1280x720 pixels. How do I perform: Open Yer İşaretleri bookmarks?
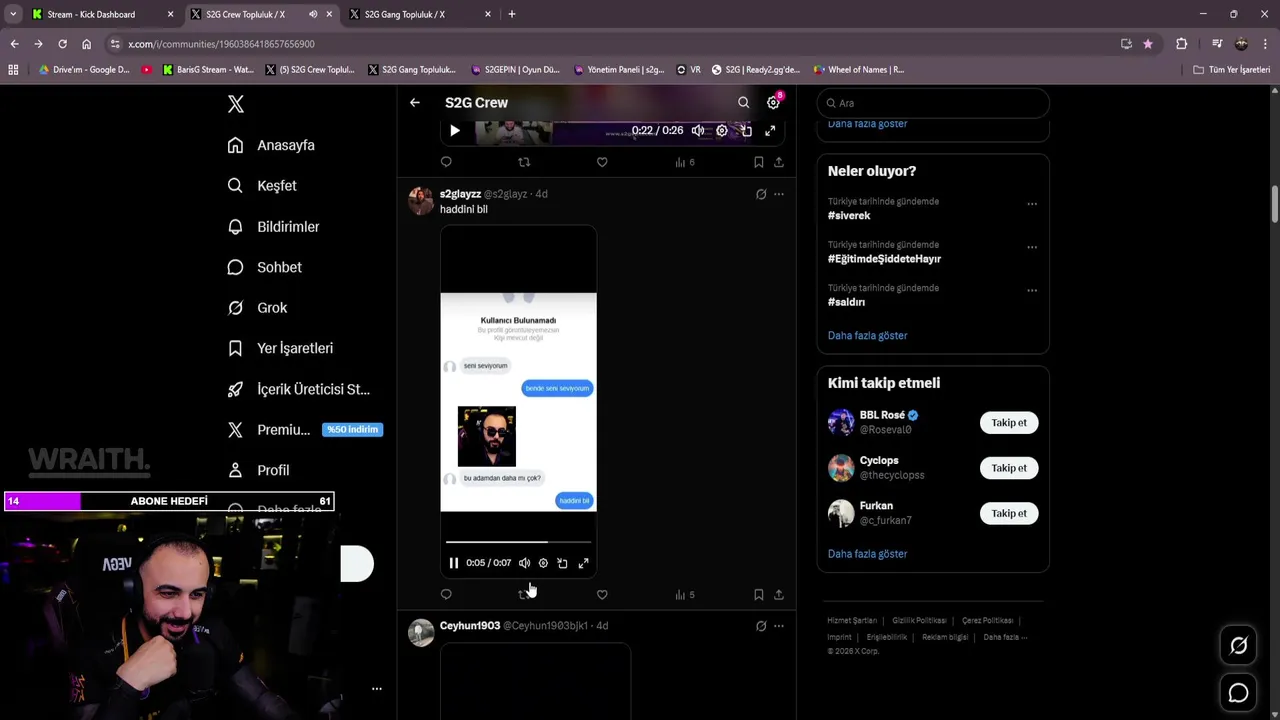coord(280,348)
